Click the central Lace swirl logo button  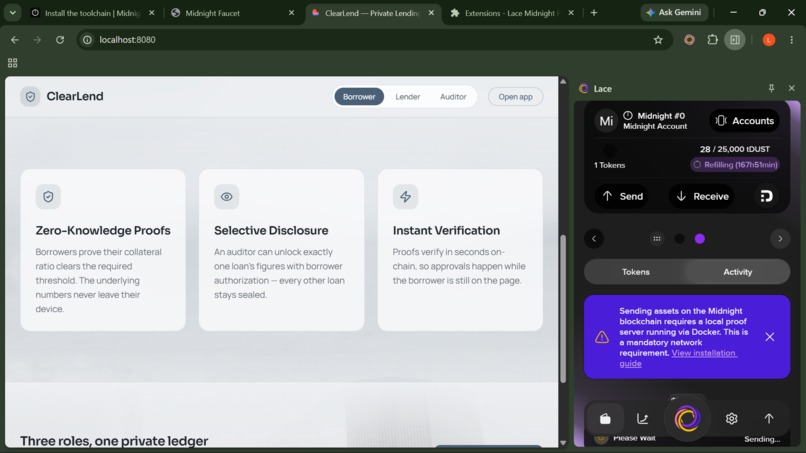click(x=687, y=418)
